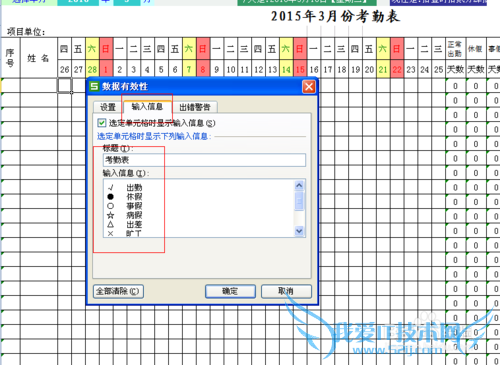Click inside the 输入信息 text area
The height and width of the screenshot is (365, 500).
click(199, 208)
